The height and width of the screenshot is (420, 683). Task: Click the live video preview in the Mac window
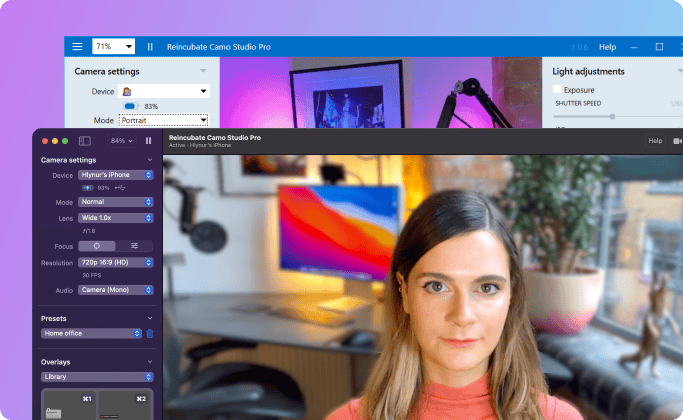pos(423,288)
